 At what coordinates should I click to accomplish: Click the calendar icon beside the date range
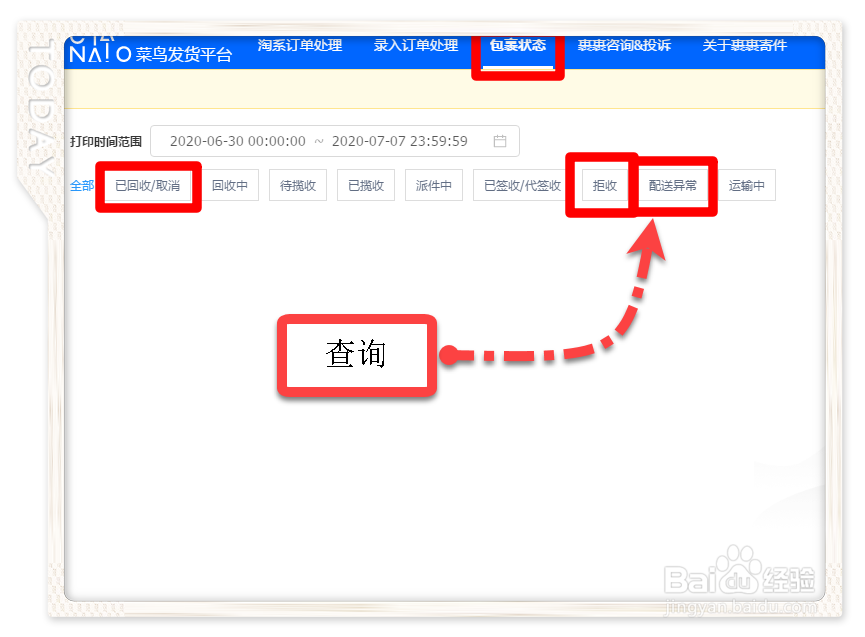(x=501, y=140)
